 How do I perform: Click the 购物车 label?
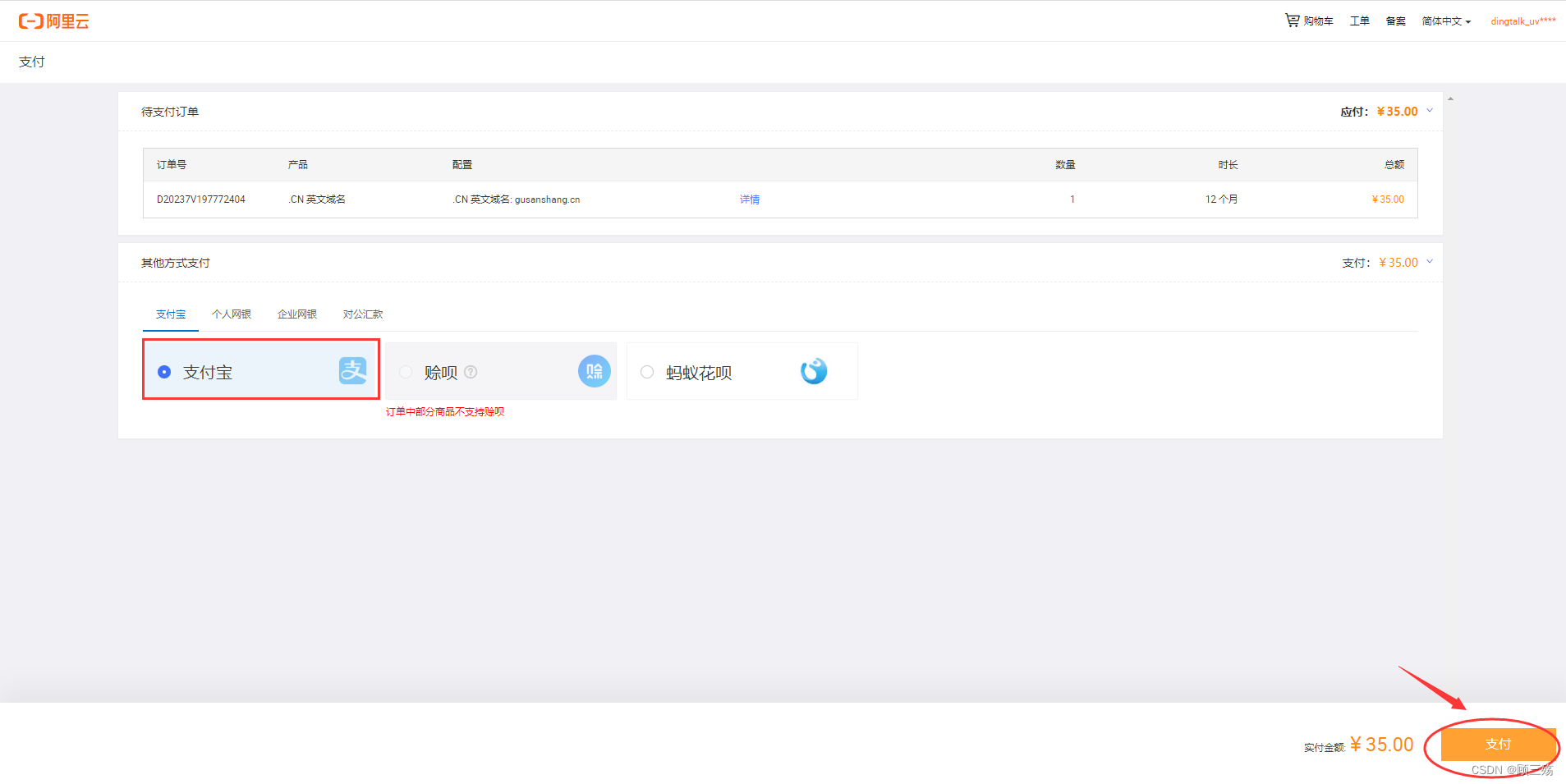pyautogui.click(x=1319, y=21)
